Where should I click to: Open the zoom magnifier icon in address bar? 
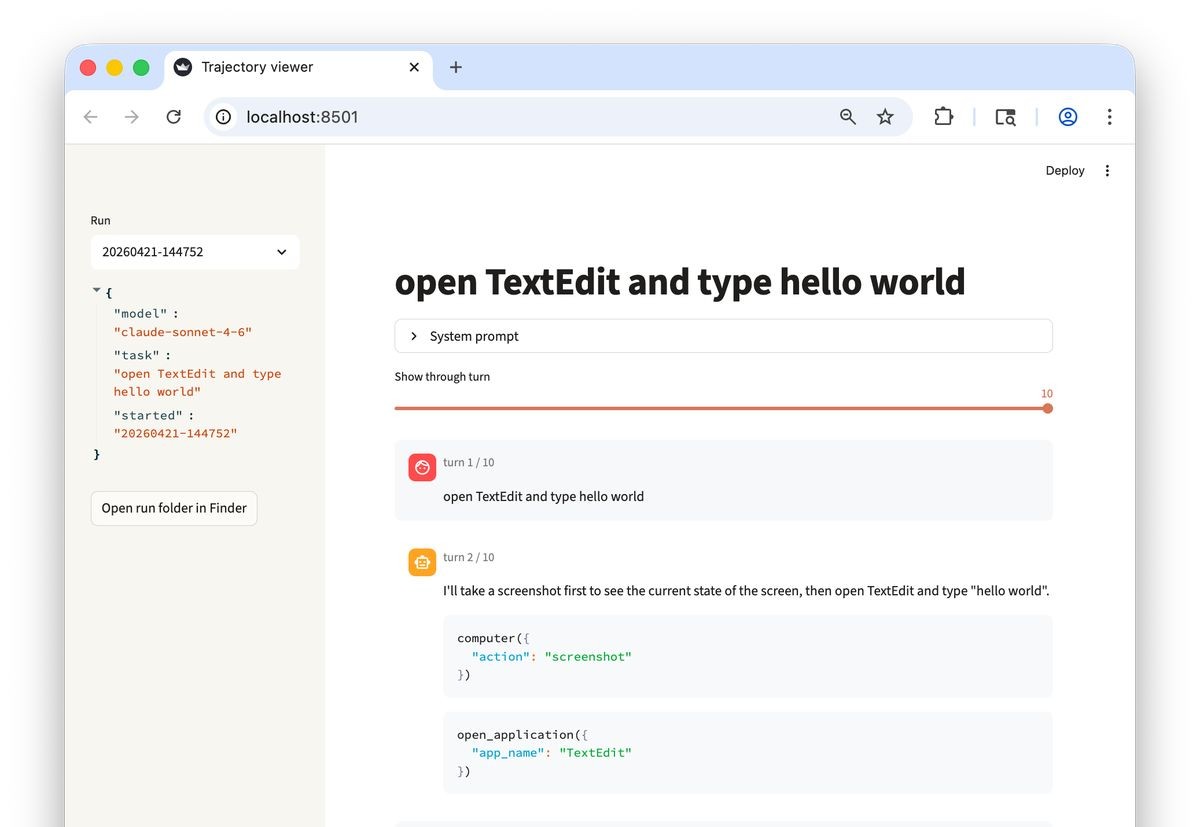tap(848, 117)
